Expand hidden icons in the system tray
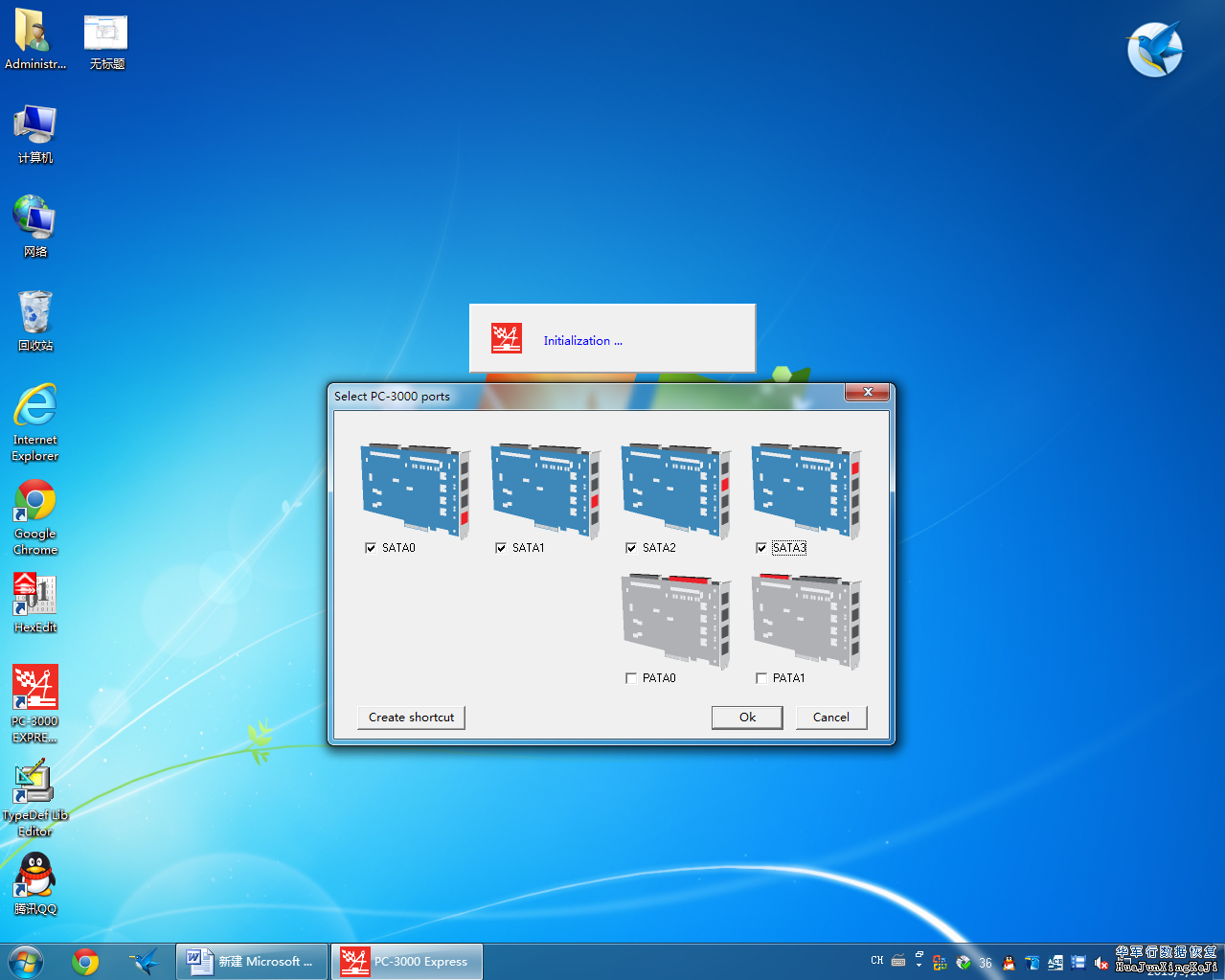The height and width of the screenshot is (980, 1225). [x=919, y=965]
